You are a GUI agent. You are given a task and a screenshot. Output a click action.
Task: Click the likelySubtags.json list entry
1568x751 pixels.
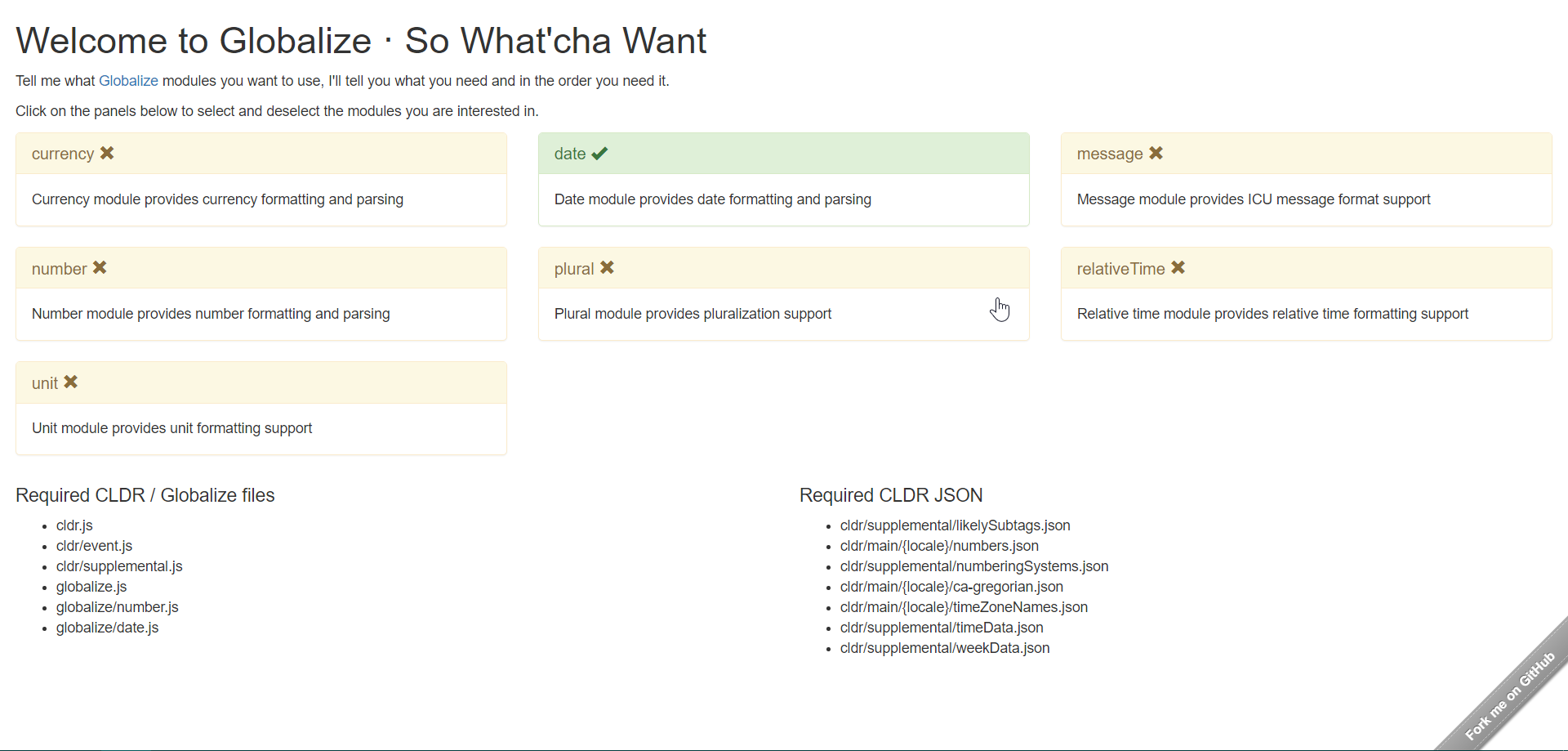(x=955, y=525)
